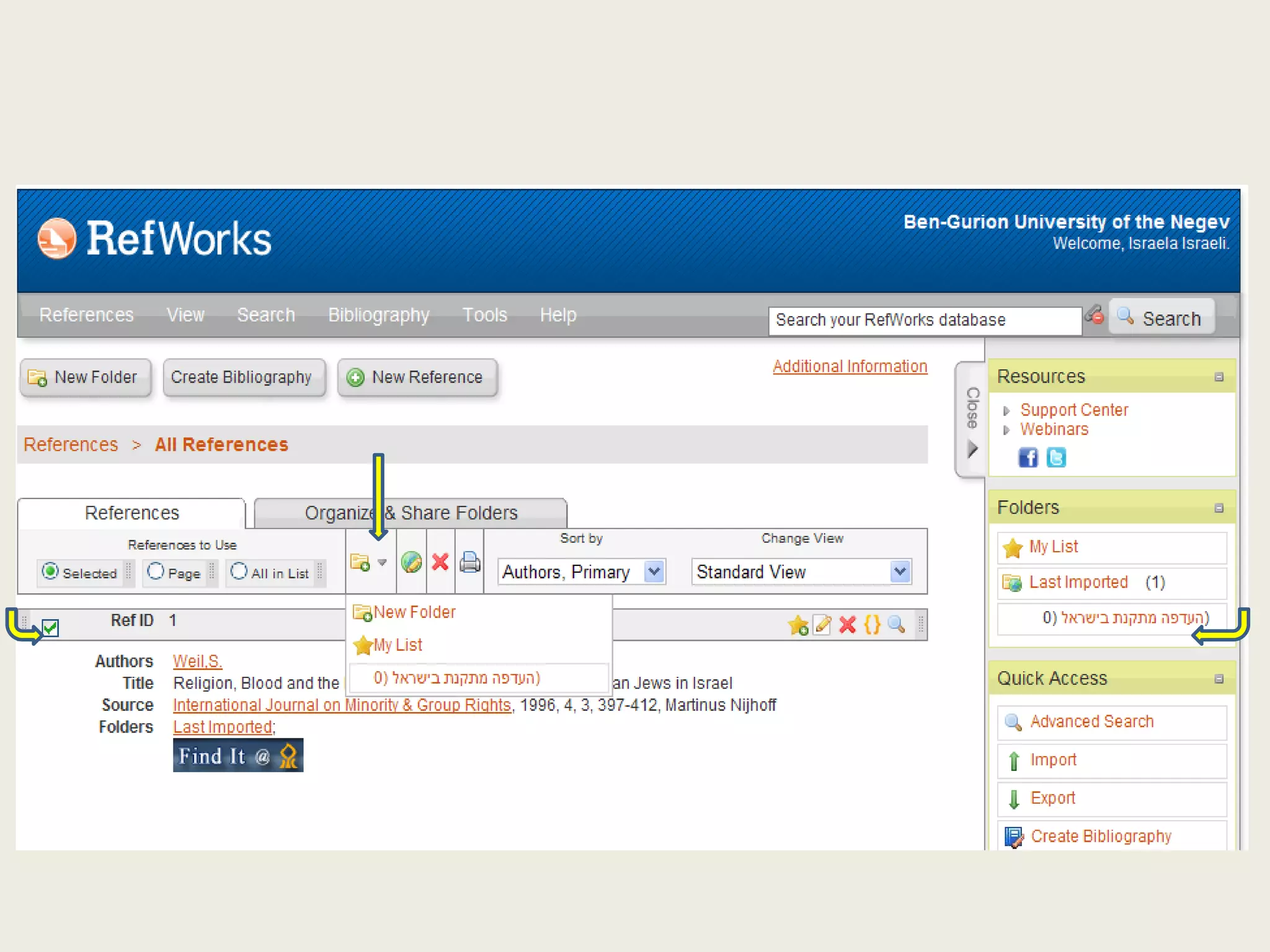The height and width of the screenshot is (952, 1270).
Task: Select the All in List radio button
Action: [239, 571]
